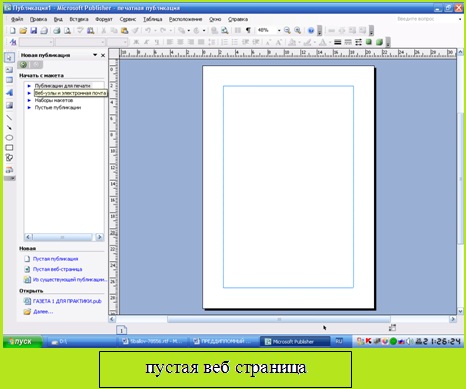
Task: Open the Таблица menu
Action: (x=153, y=19)
